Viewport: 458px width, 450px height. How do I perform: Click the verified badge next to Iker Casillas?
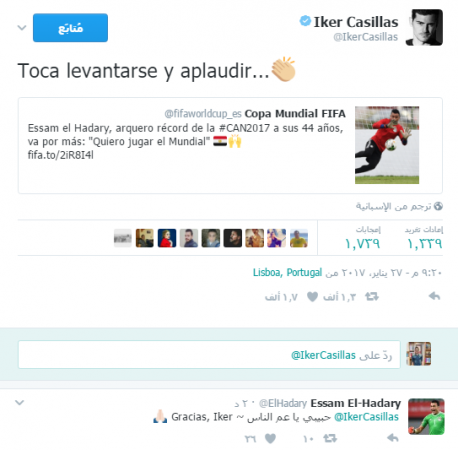click(x=305, y=21)
